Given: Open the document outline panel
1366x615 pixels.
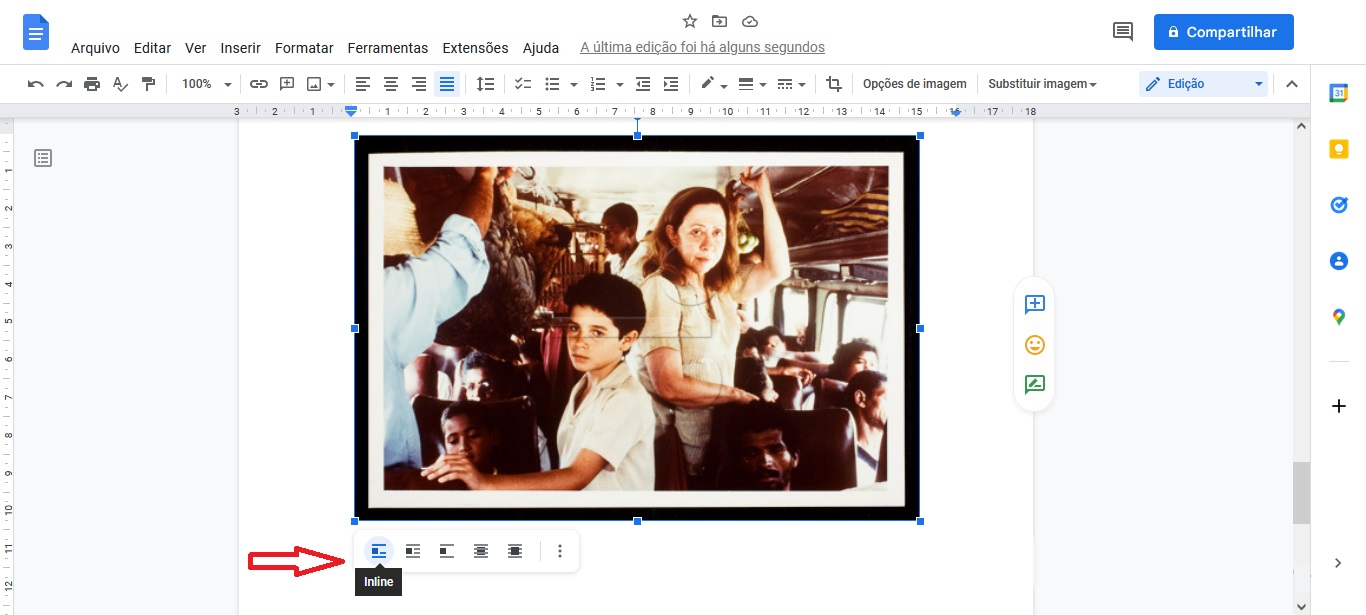Looking at the screenshot, I should [x=43, y=158].
